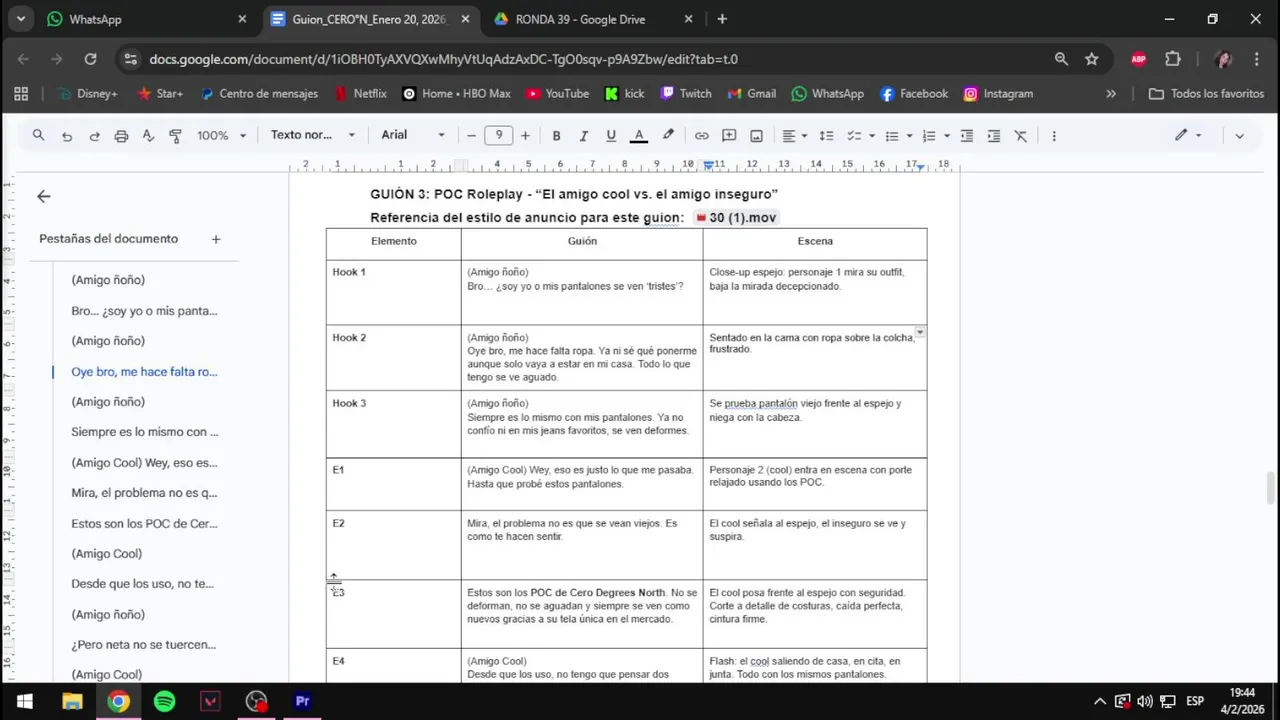Open the text color picker
The height and width of the screenshot is (720, 1280).
pos(639,136)
